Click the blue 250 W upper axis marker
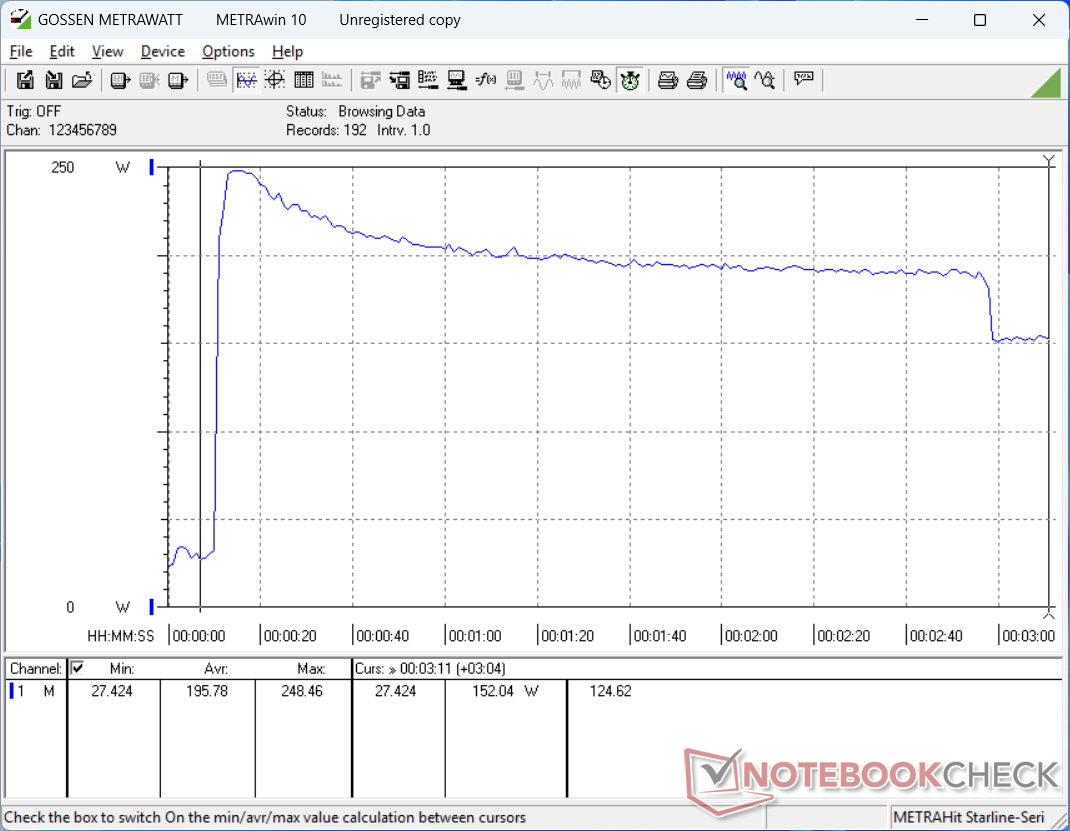The image size is (1070, 831). (x=151, y=167)
